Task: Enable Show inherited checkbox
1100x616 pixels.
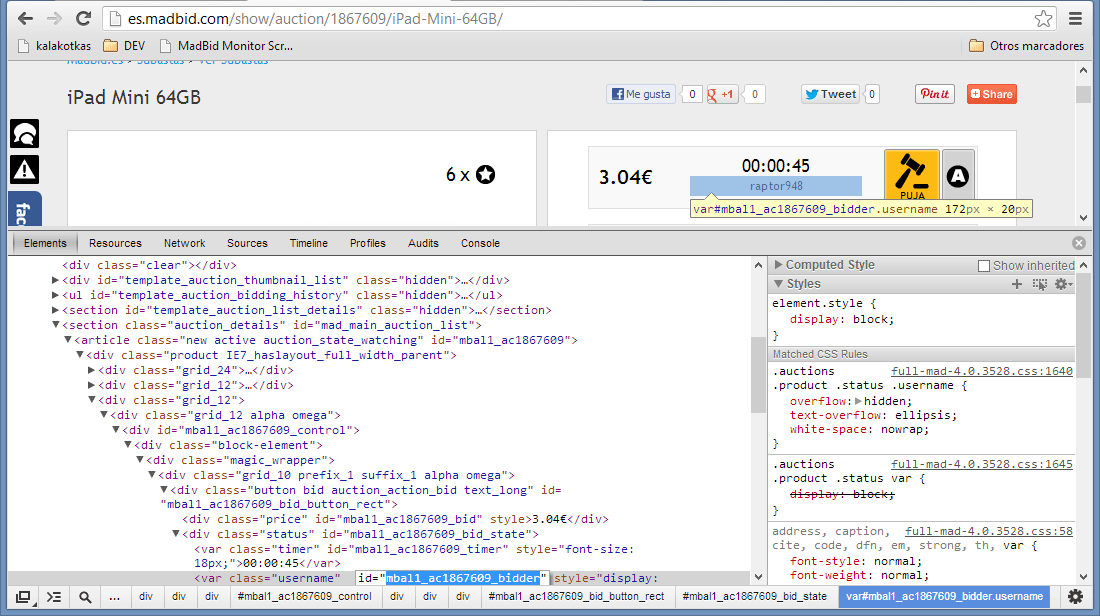Action: (984, 265)
